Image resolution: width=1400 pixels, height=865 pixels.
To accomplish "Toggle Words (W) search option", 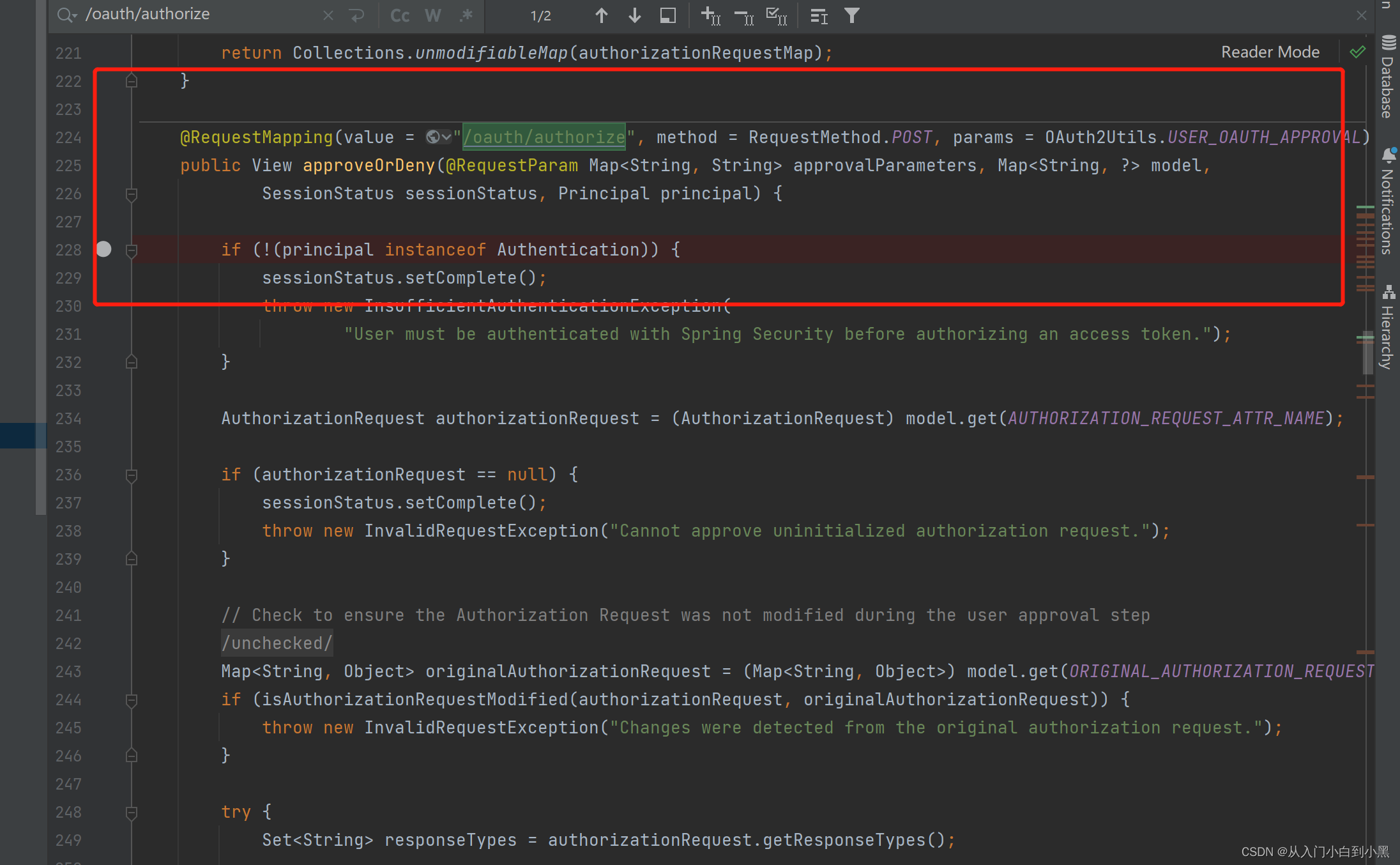I will 433,15.
